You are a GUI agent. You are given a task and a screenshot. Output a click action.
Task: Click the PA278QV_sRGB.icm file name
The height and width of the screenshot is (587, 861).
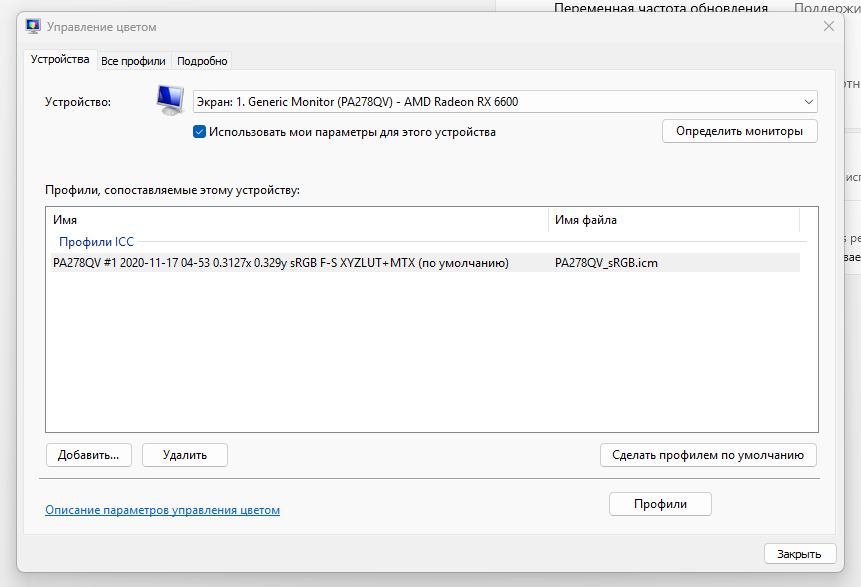point(606,263)
